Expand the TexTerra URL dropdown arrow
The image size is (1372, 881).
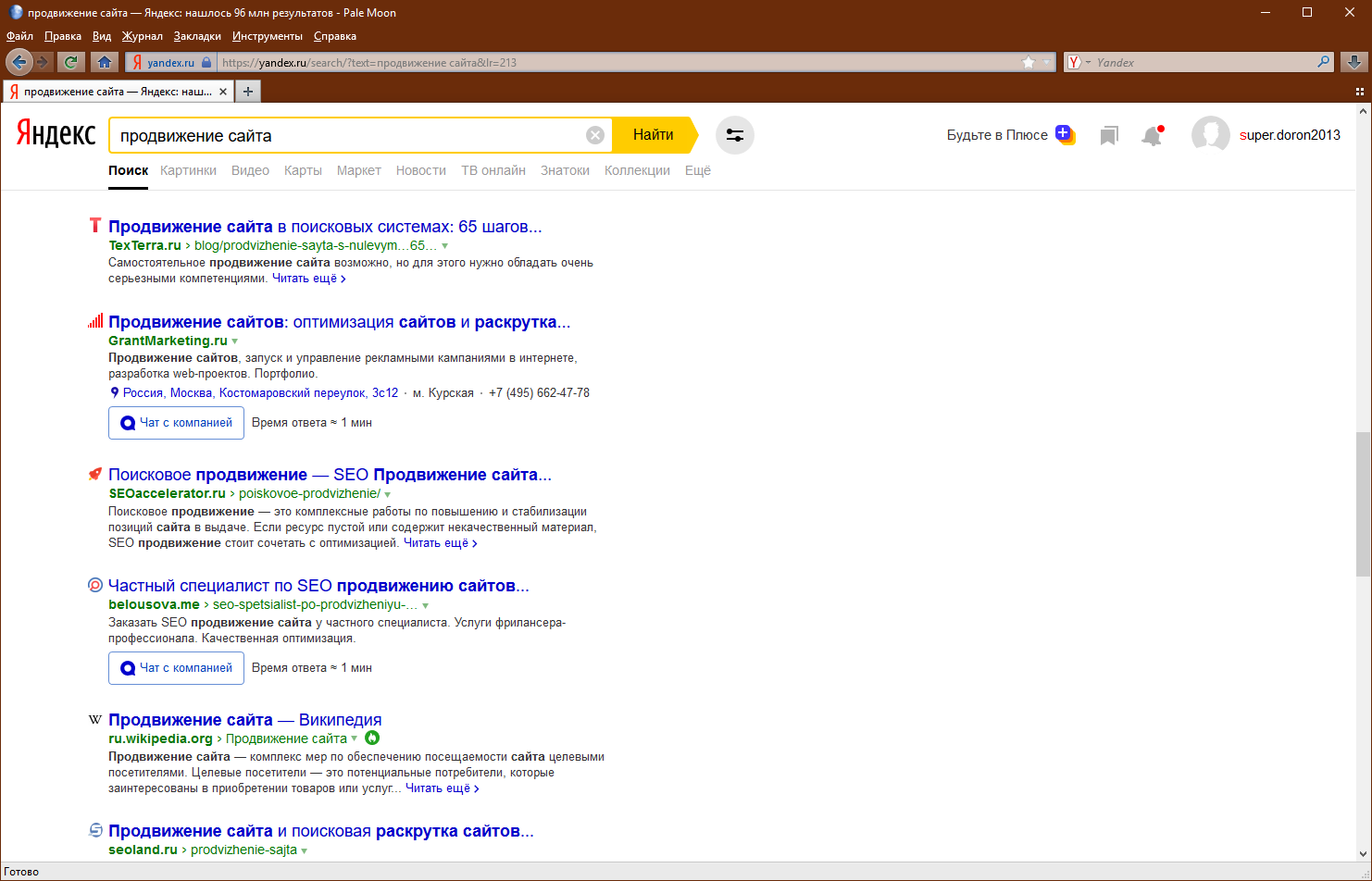(x=445, y=246)
